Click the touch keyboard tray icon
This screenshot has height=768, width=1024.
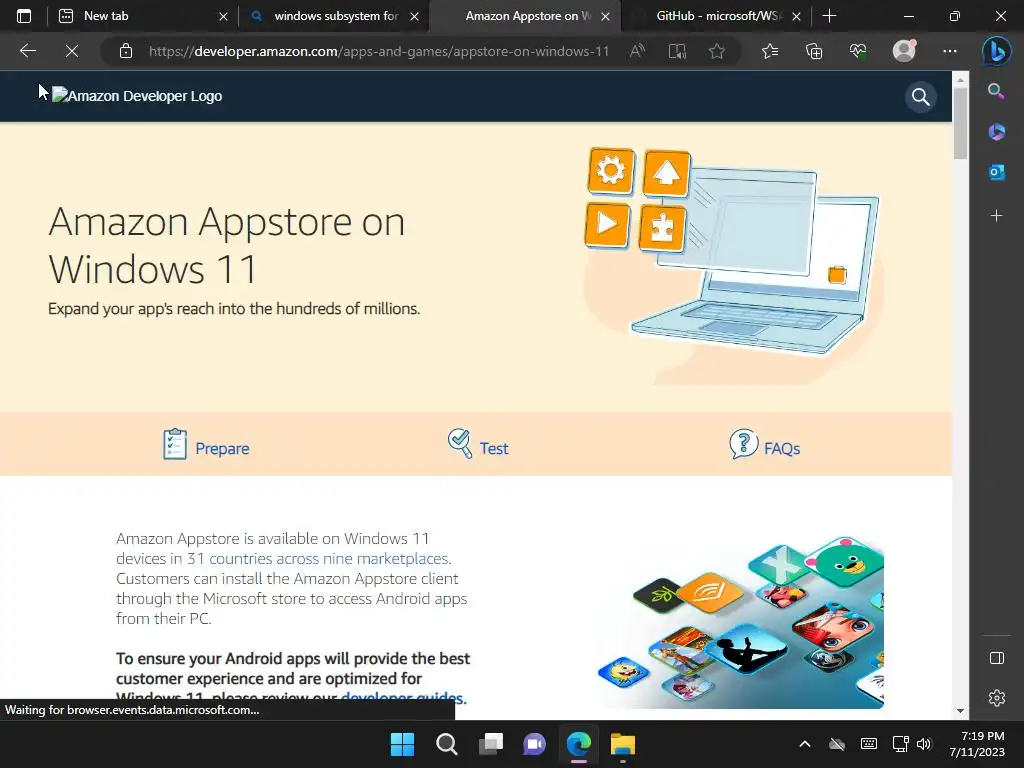(869, 744)
